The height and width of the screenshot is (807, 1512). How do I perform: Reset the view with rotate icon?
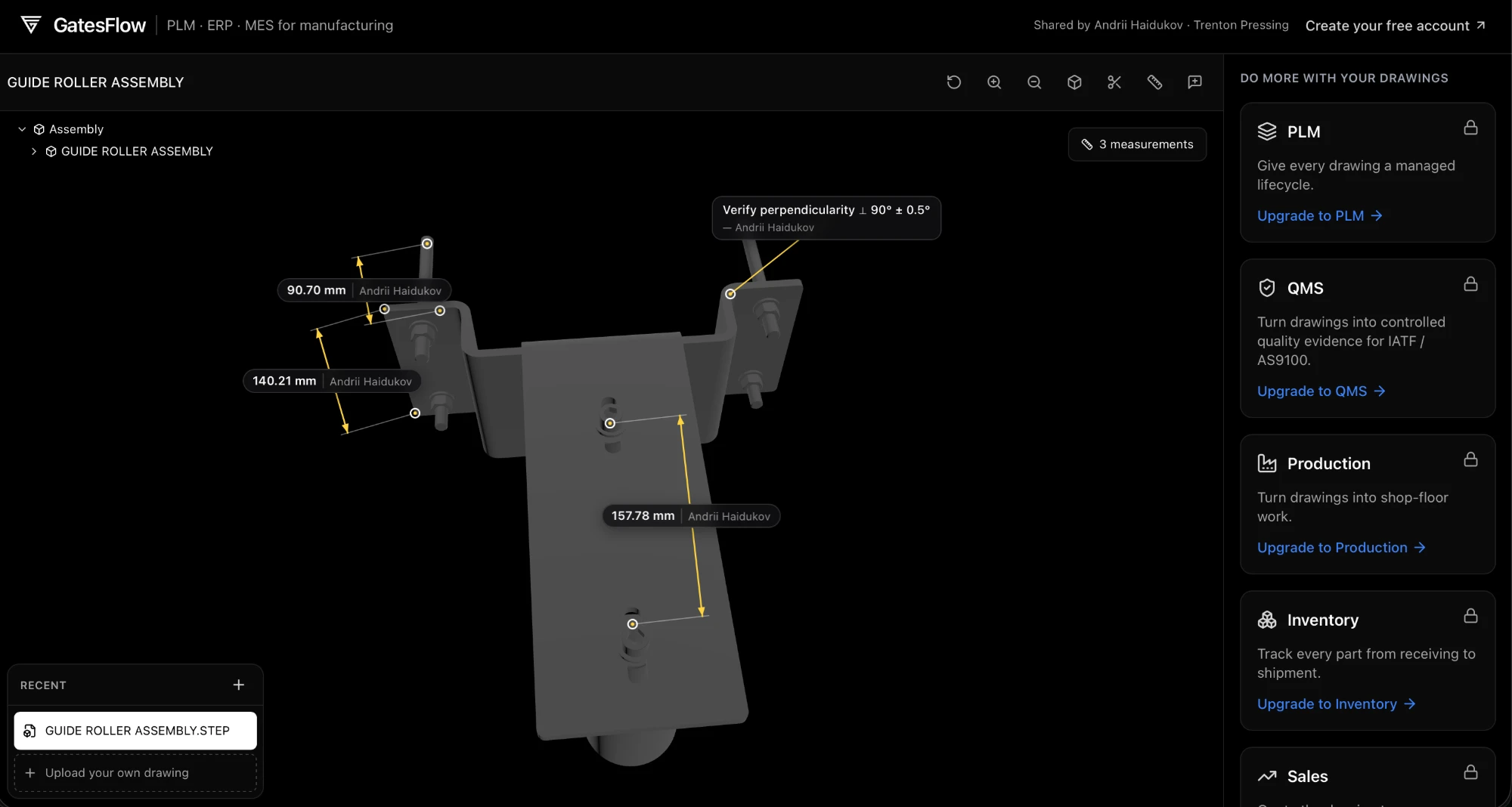tap(954, 82)
